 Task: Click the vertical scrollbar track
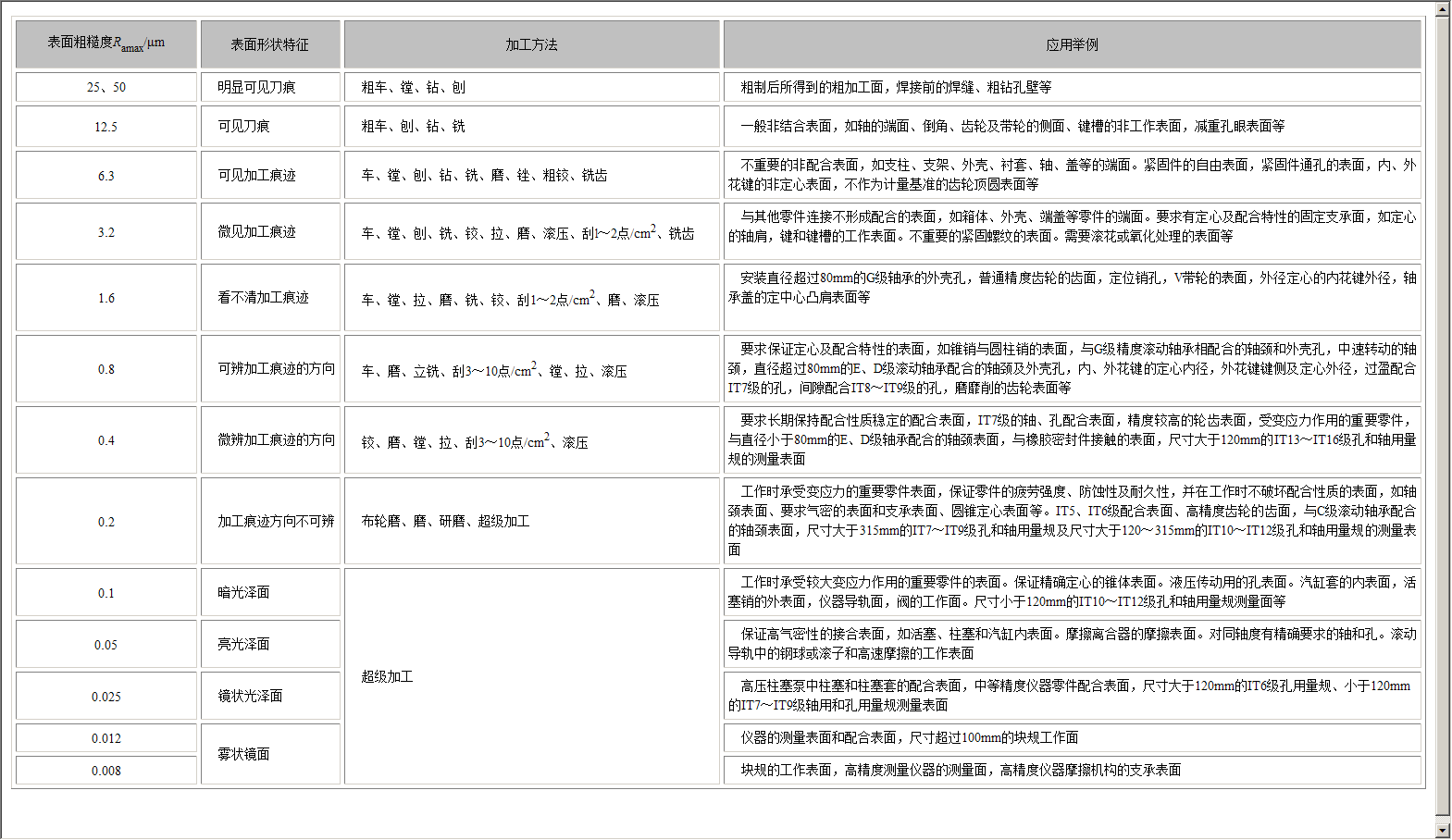point(1443,416)
